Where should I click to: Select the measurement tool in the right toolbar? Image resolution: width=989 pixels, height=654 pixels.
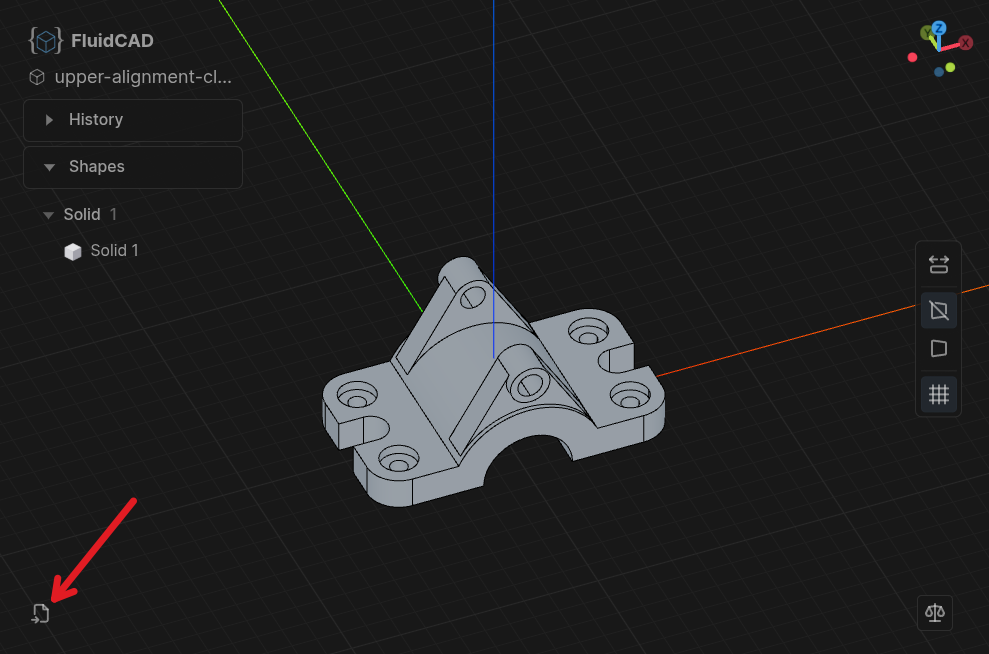[938, 264]
